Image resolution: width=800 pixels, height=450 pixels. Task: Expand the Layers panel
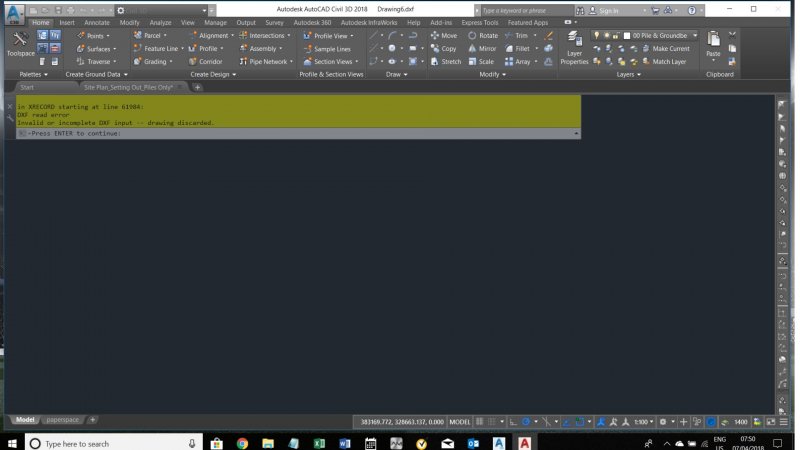628,74
